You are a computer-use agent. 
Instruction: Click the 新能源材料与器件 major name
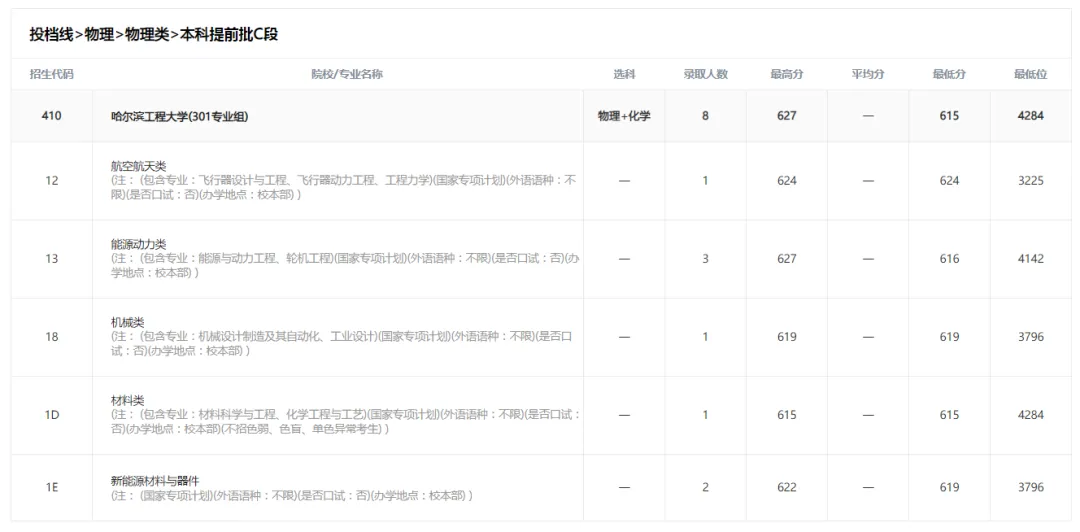click(155, 480)
